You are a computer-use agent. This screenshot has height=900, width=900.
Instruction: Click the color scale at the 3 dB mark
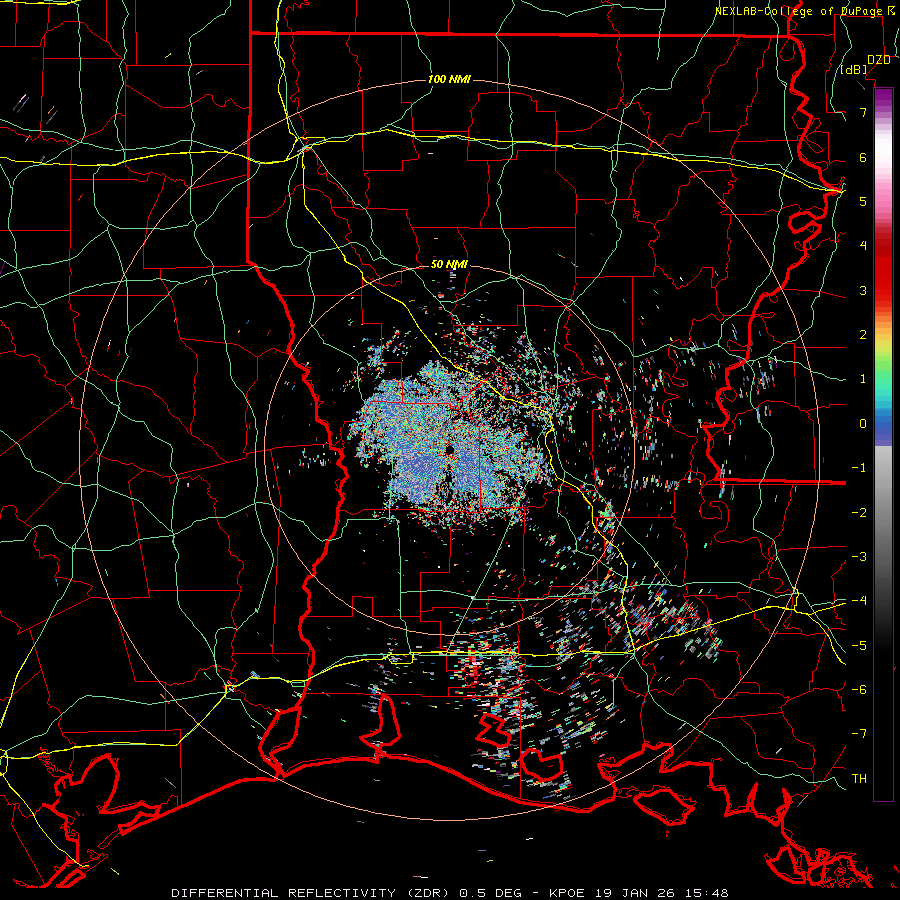pos(883,290)
